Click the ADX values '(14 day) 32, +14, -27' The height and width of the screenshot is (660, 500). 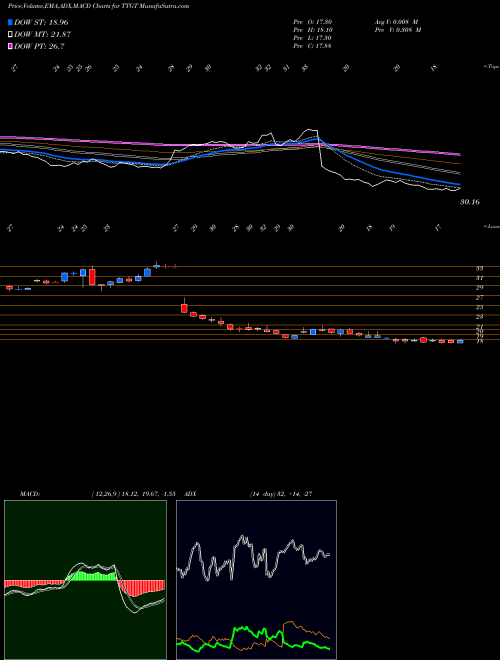click(281, 494)
